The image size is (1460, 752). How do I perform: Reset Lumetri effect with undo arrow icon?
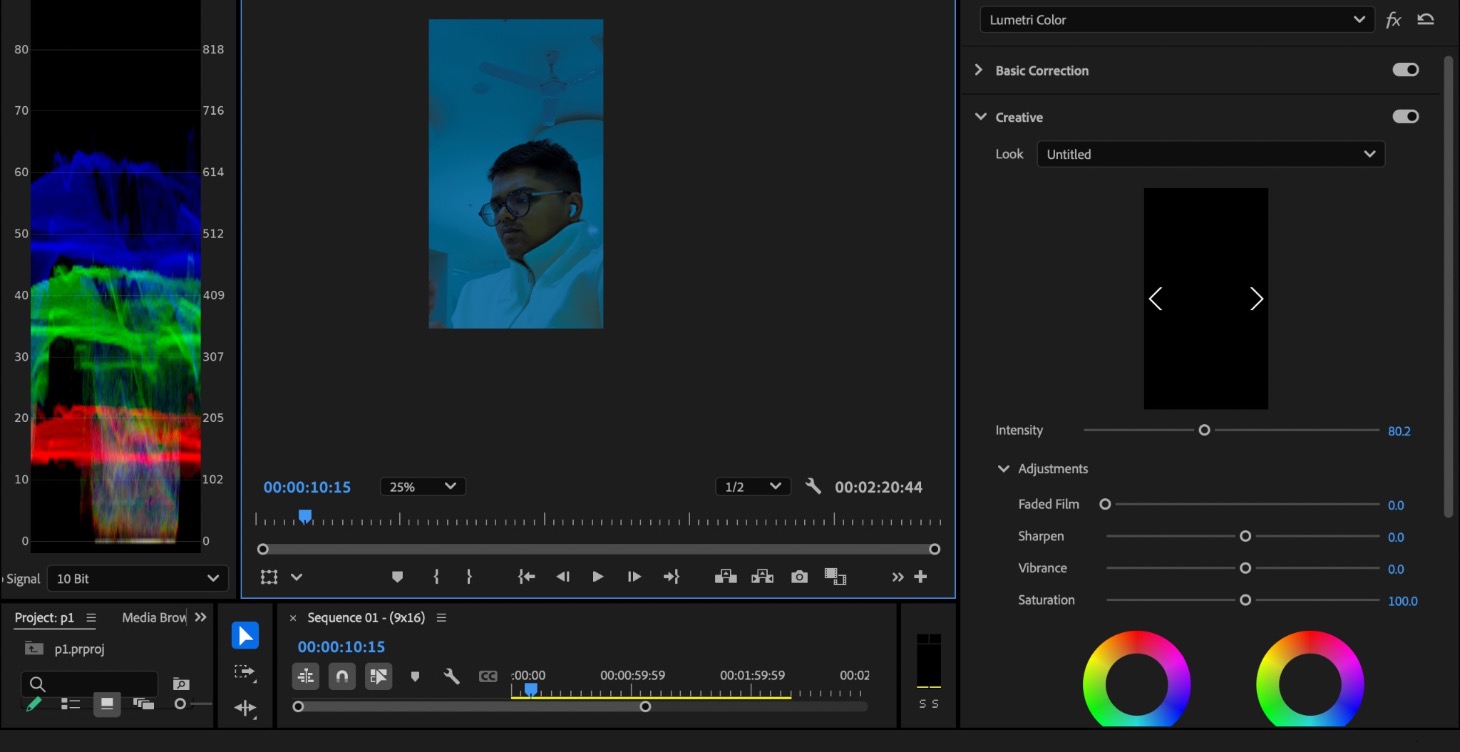(1426, 19)
